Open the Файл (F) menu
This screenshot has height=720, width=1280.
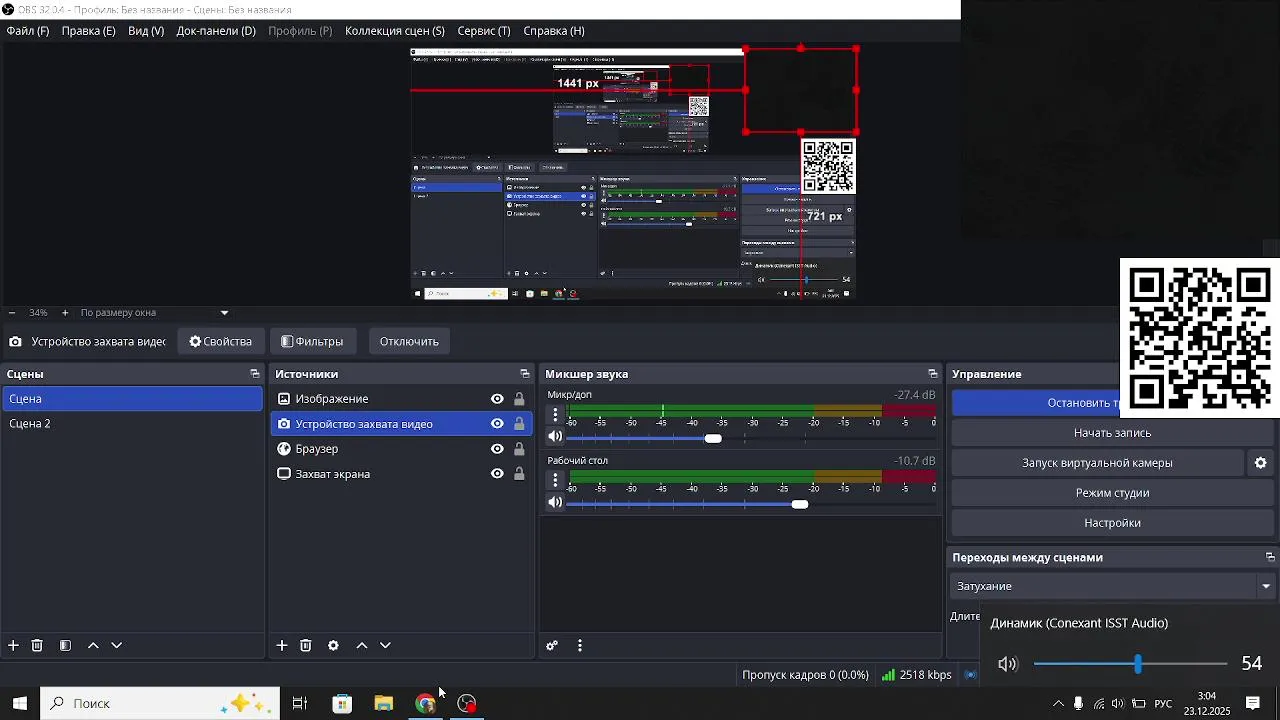[x=28, y=31]
